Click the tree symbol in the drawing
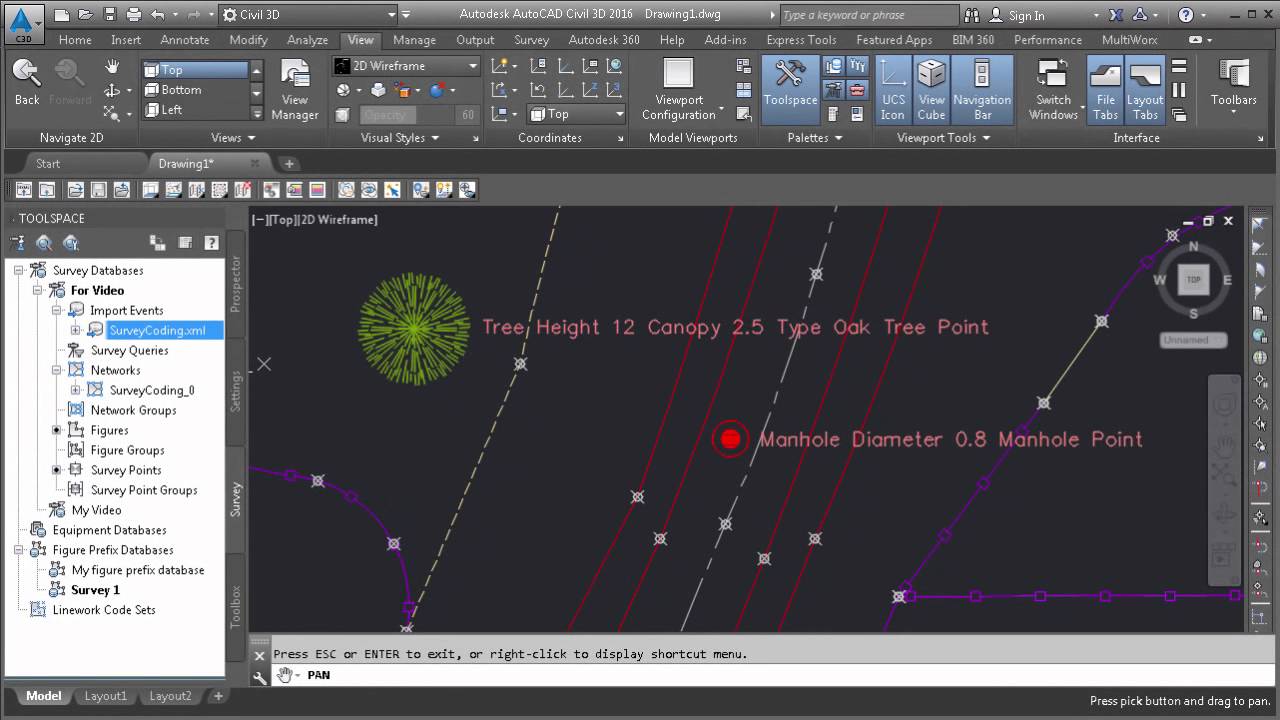1280x720 pixels. tap(413, 329)
